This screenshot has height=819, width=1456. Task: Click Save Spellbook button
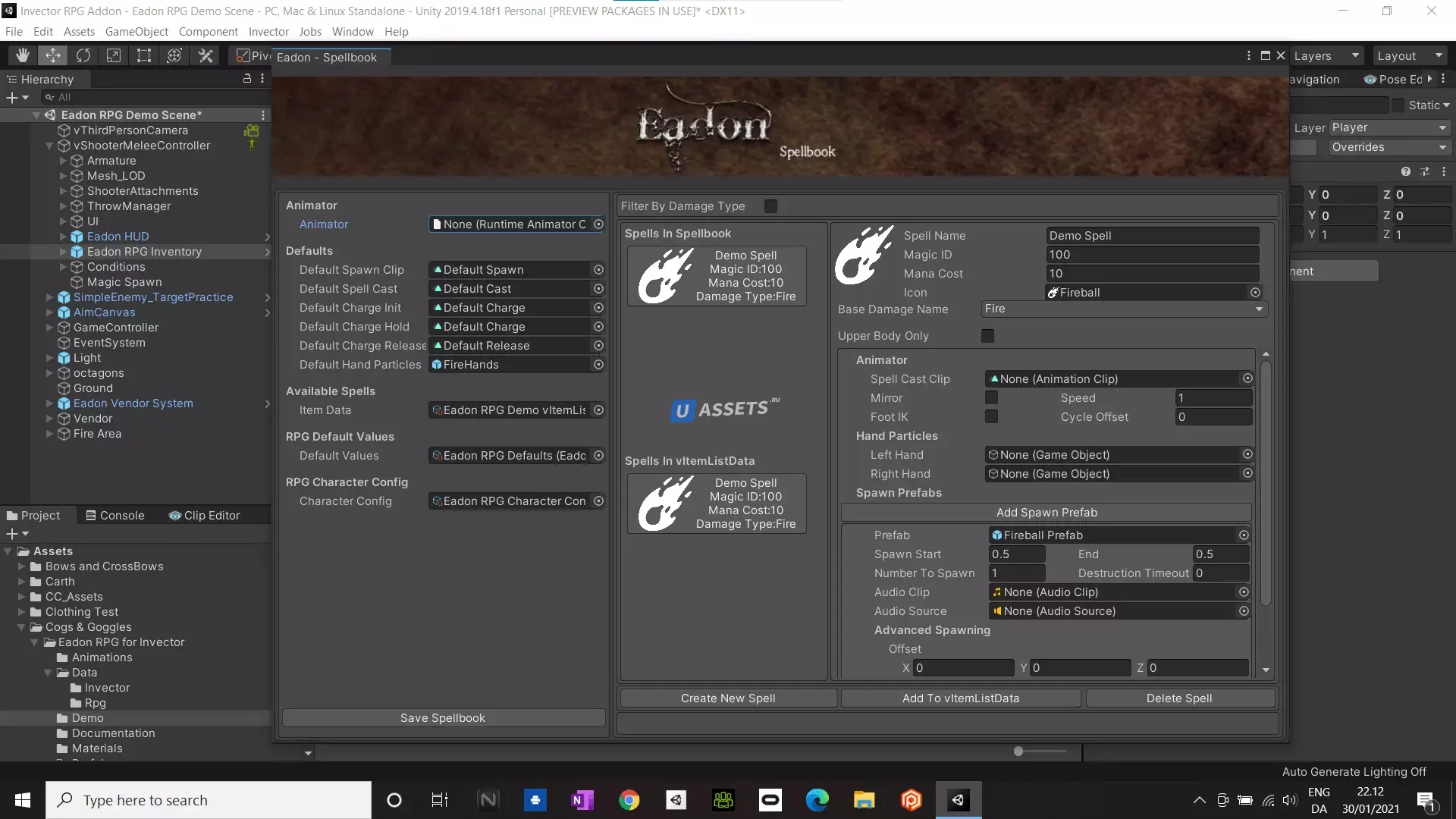(443, 718)
